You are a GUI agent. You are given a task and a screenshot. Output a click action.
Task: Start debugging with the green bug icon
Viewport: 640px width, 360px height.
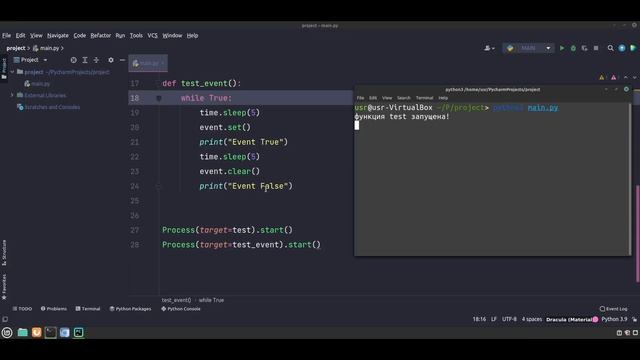click(x=573, y=48)
